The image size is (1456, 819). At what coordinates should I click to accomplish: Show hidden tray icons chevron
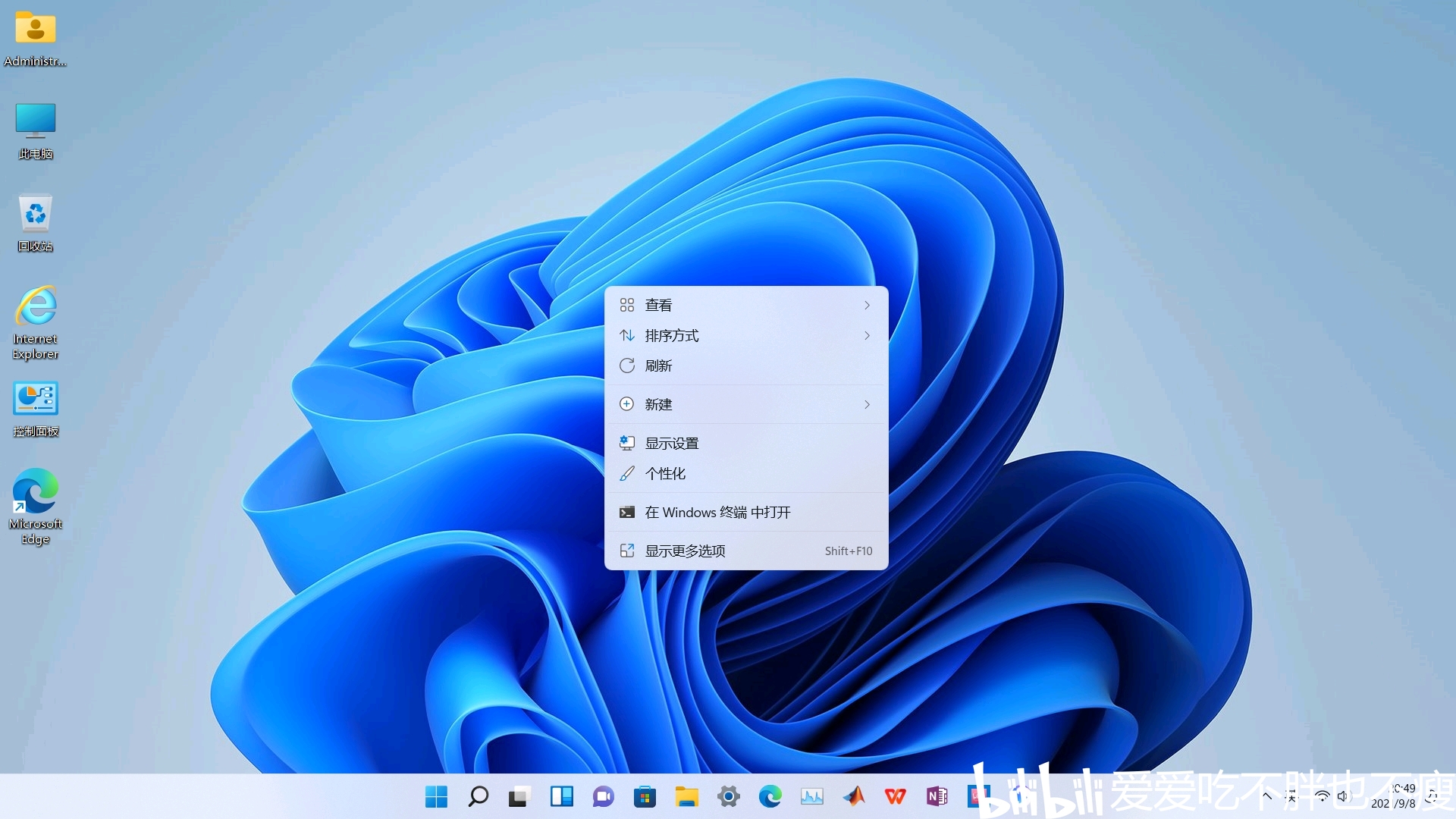[x=1266, y=796]
